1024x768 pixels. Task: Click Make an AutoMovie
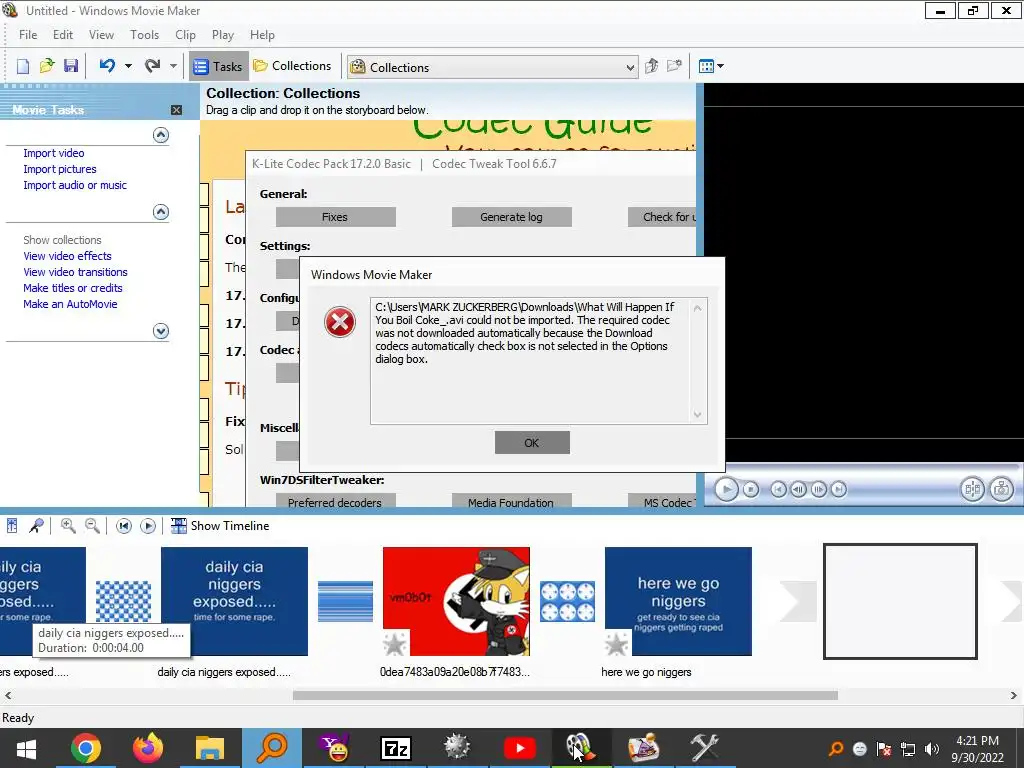coord(71,304)
